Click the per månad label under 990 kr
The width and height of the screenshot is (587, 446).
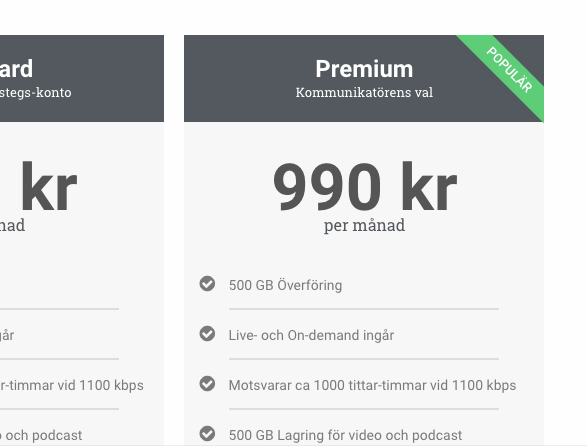pyautogui.click(x=364, y=225)
